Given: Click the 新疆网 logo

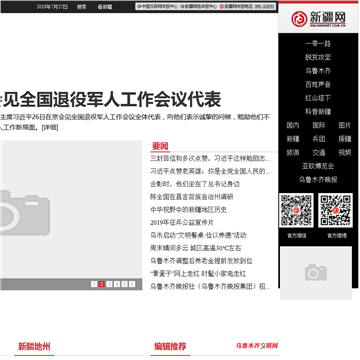Looking at the screenshot, I should [318, 19].
